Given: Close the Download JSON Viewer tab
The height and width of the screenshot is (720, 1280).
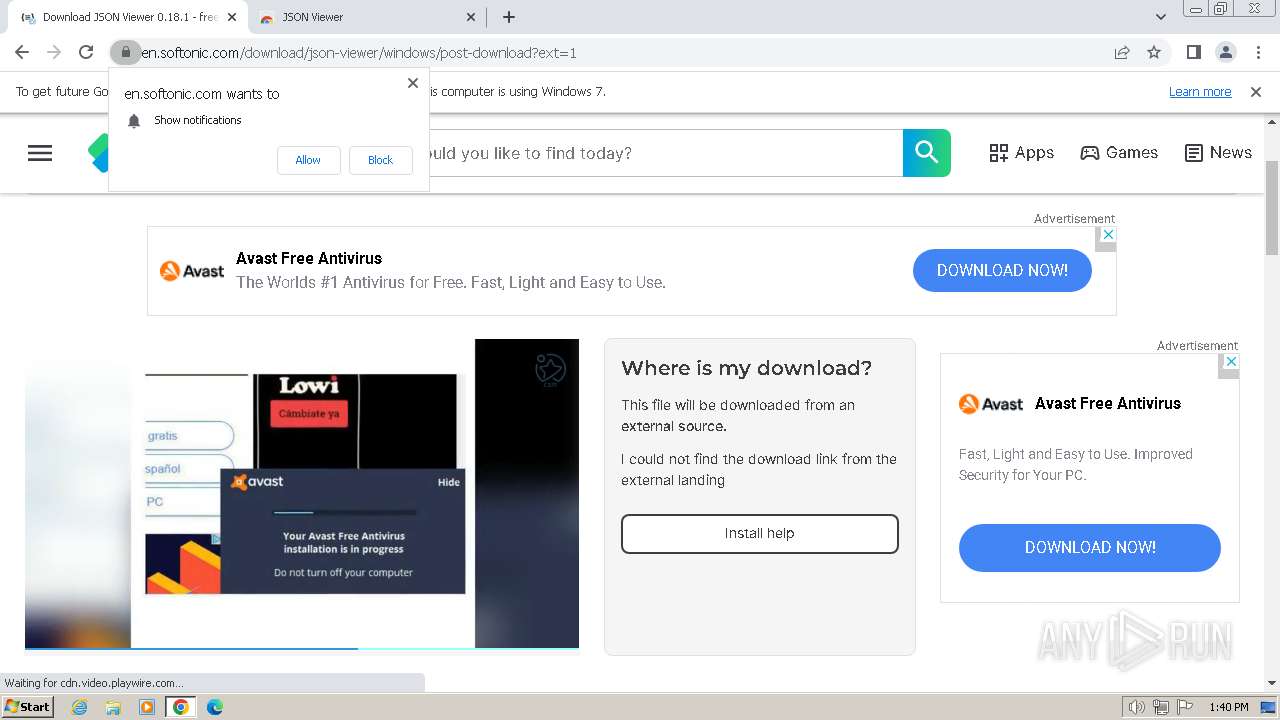Looking at the screenshot, I should tap(232, 17).
